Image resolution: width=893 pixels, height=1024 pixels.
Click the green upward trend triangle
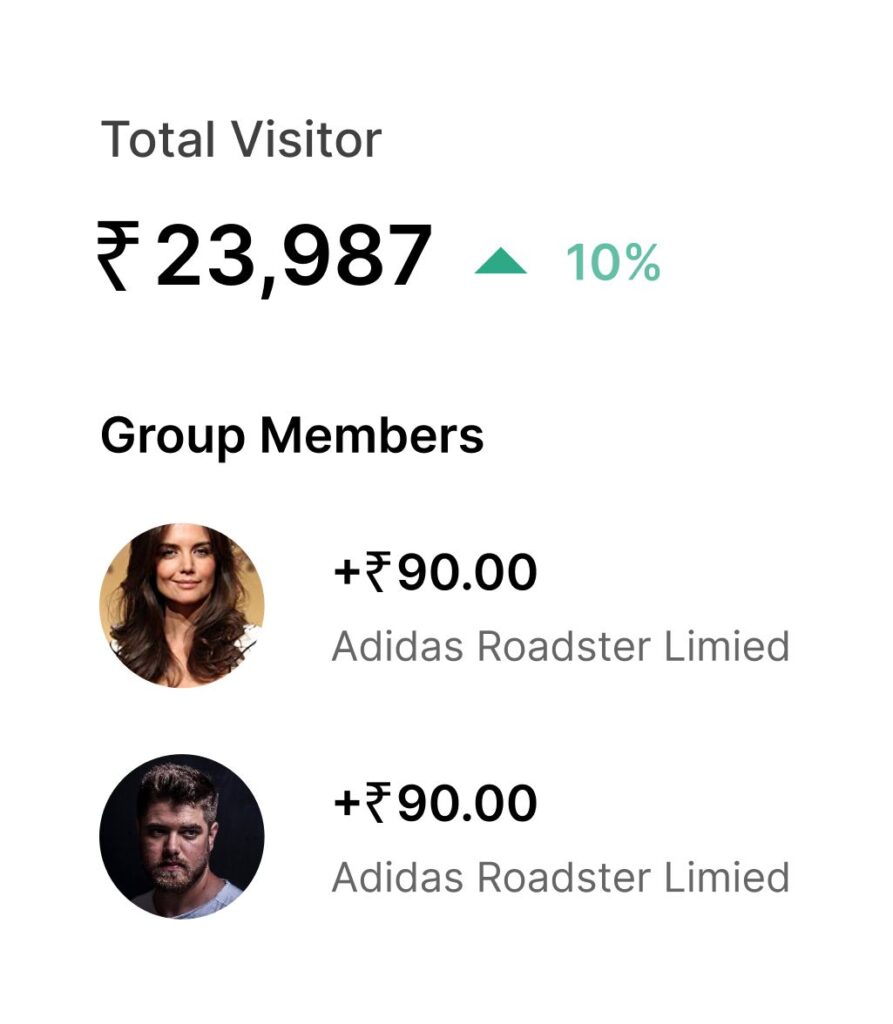[x=500, y=261]
